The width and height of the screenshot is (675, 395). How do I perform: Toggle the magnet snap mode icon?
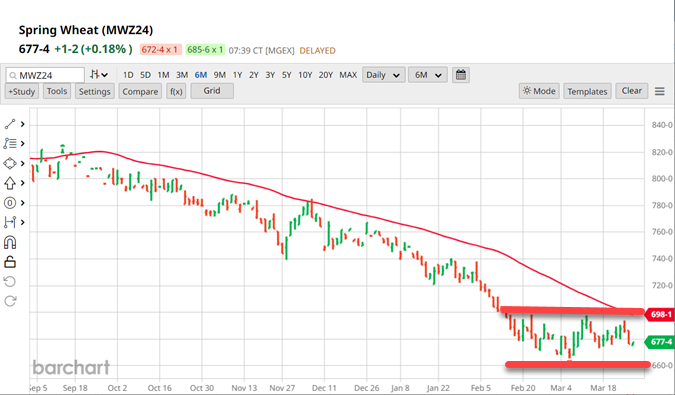[x=10, y=242]
